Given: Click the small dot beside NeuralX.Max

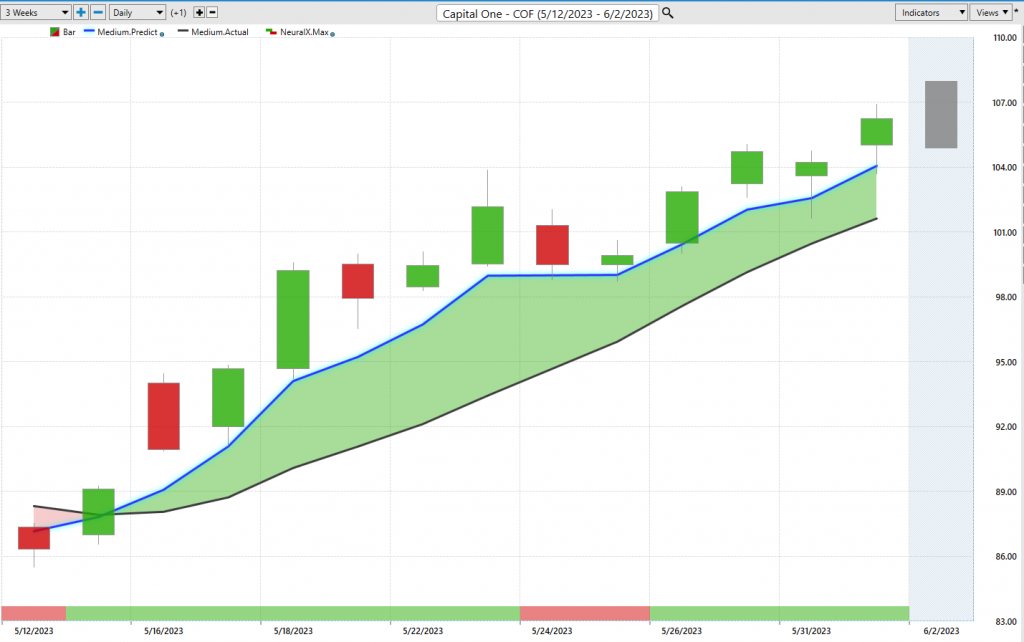Looking at the screenshot, I should coord(332,34).
